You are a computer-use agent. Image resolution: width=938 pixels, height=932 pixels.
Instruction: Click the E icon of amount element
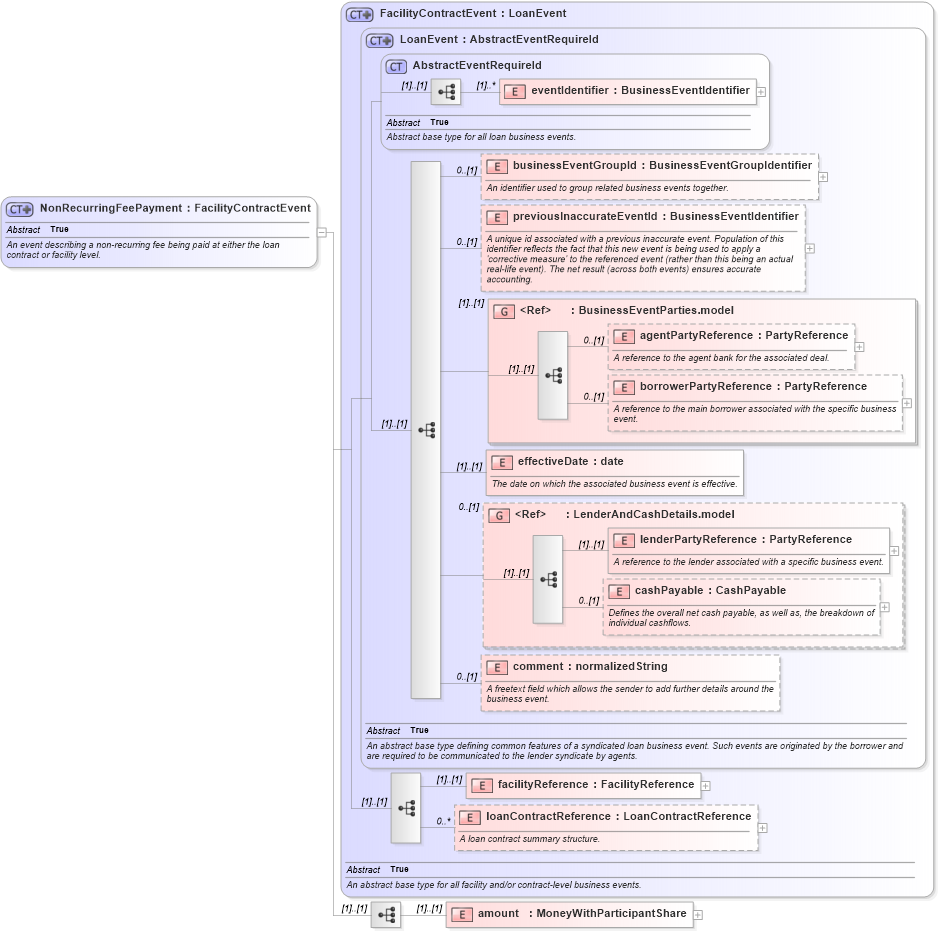click(461, 914)
